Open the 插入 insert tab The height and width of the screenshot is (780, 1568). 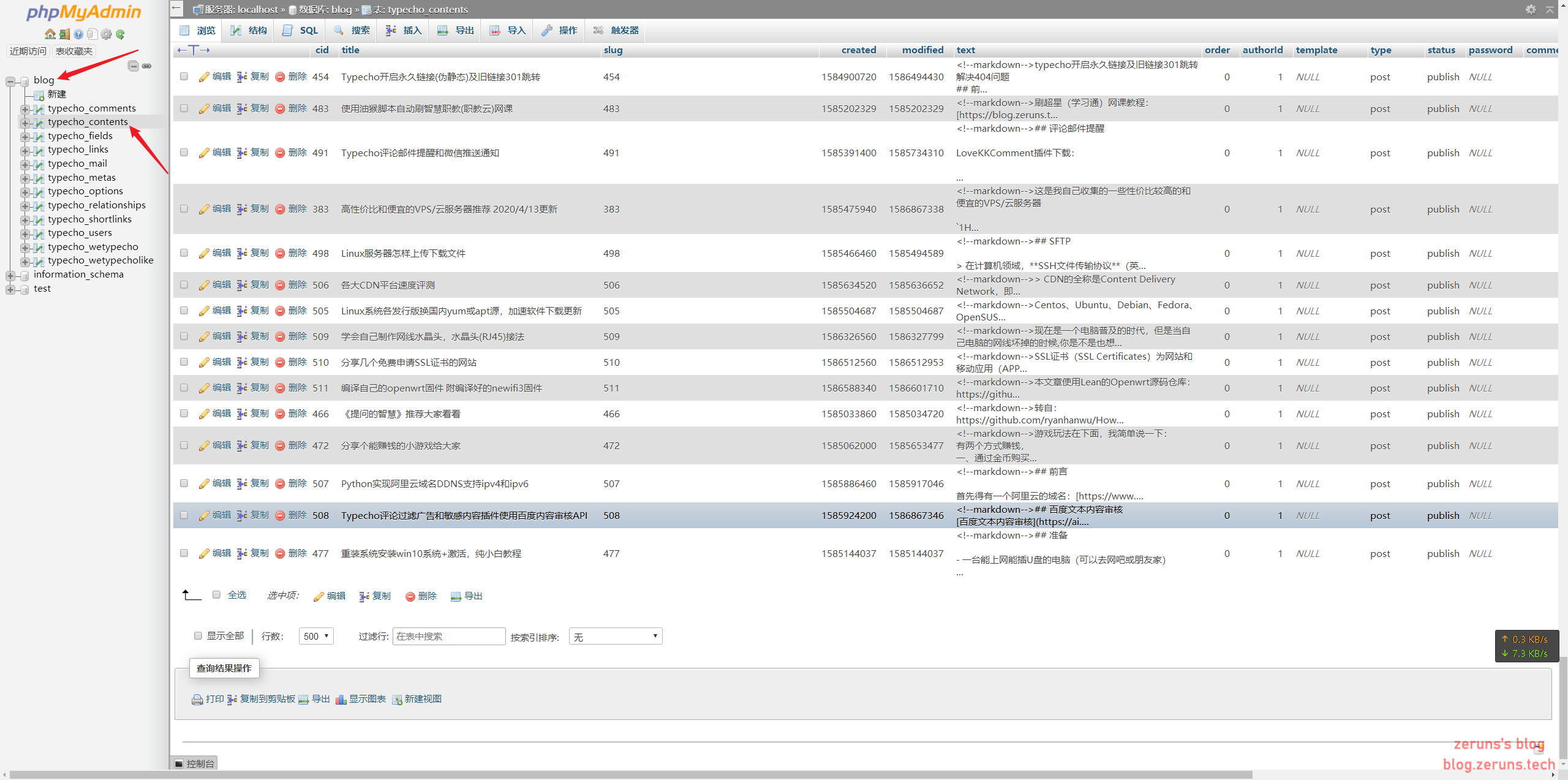pos(403,31)
